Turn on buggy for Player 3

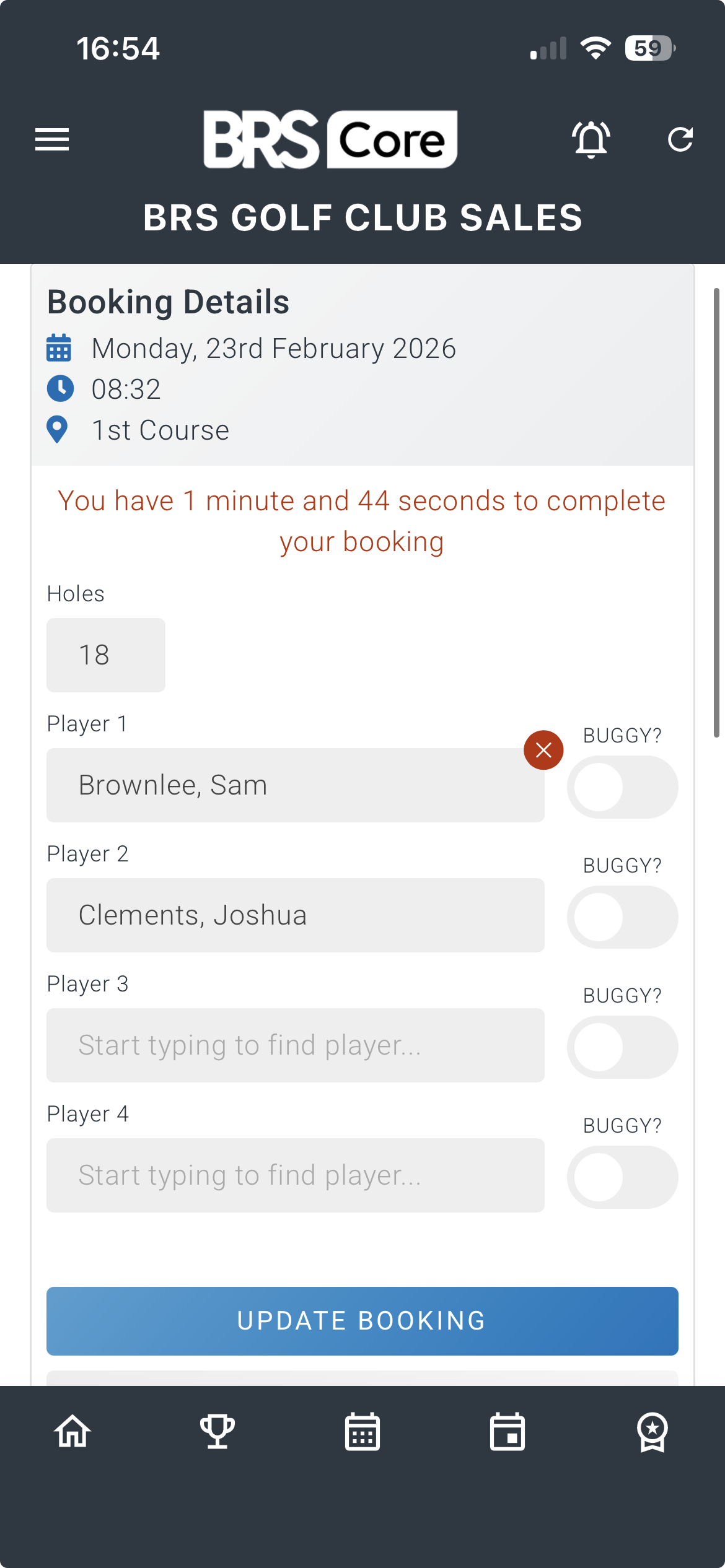pos(622,1047)
